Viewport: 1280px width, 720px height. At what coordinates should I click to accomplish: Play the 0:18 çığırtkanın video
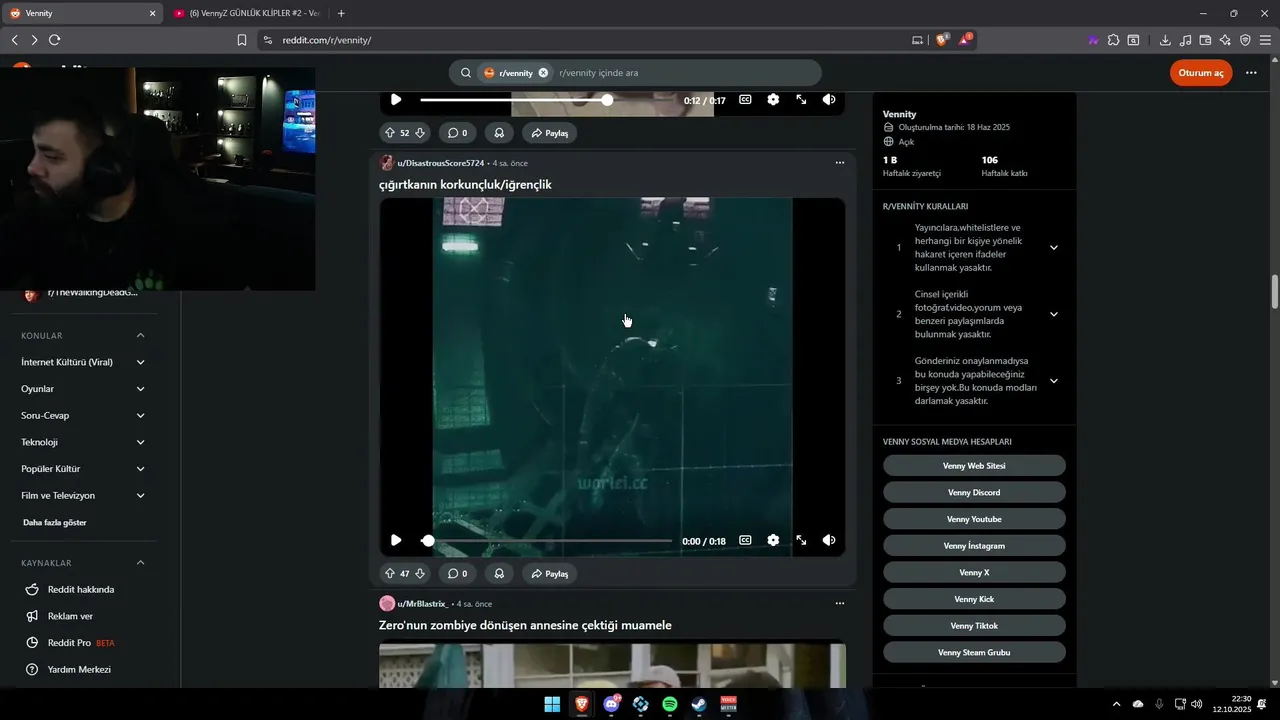(x=396, y=540)
